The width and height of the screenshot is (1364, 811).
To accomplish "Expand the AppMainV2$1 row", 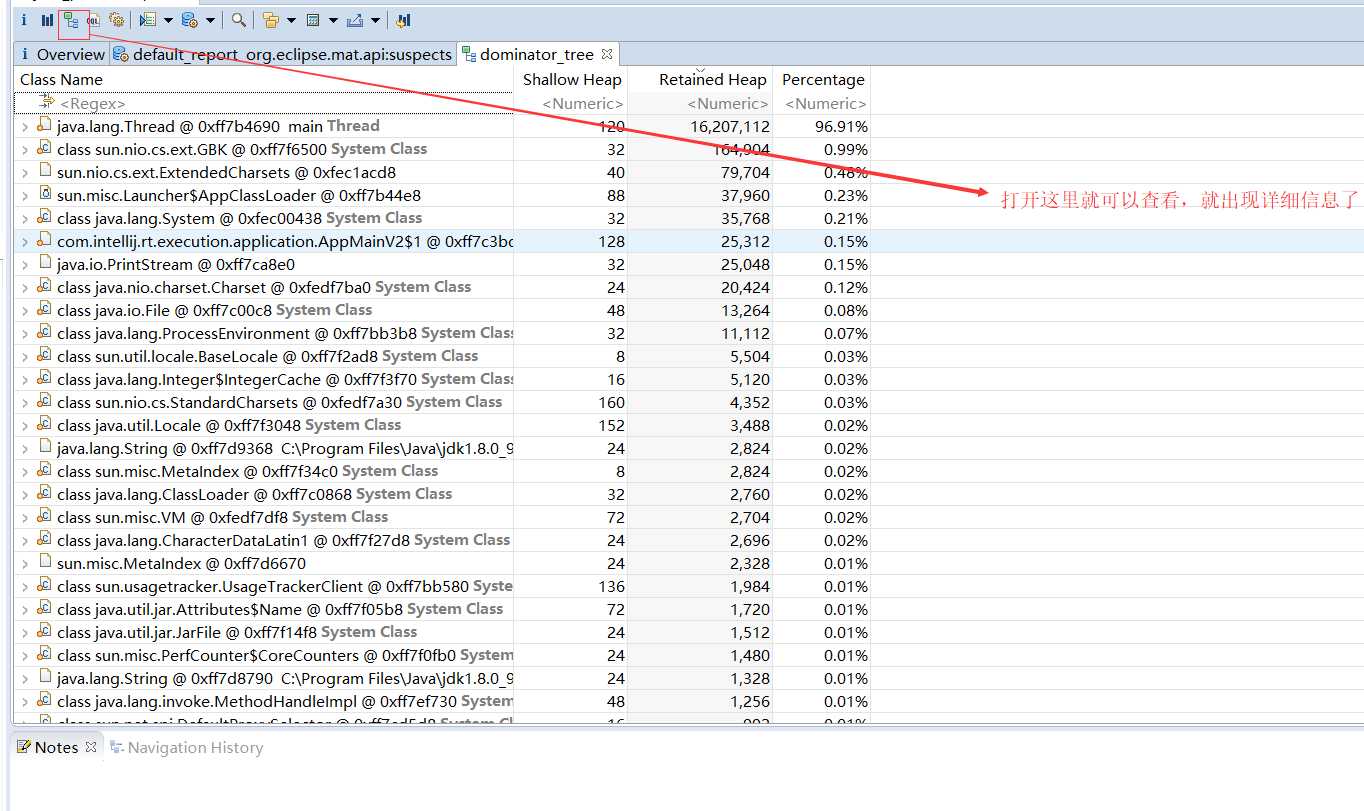I will click(25, 242).
